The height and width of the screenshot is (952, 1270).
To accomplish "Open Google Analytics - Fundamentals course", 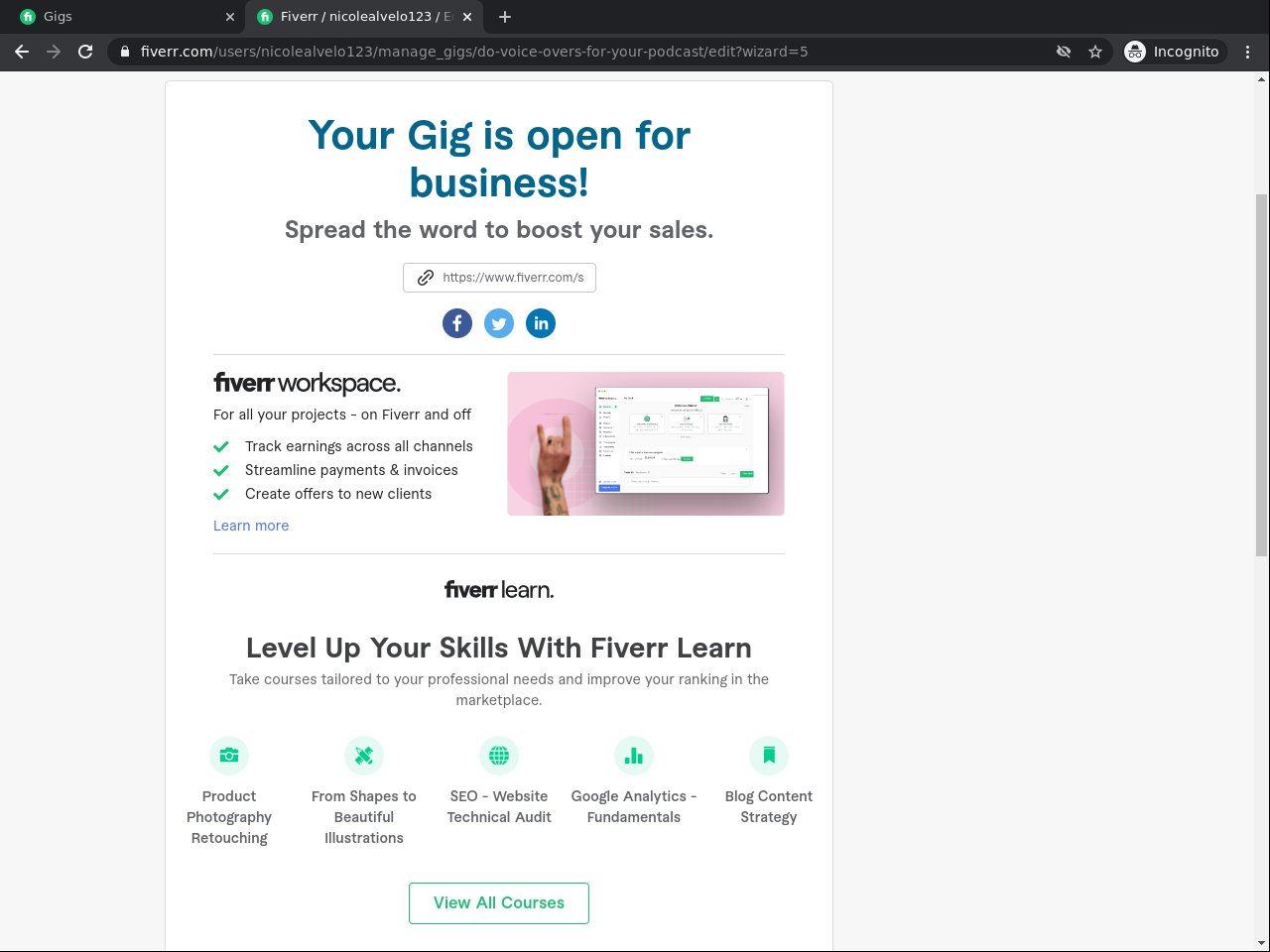I will pyautogui.click(x=634, y=807).
